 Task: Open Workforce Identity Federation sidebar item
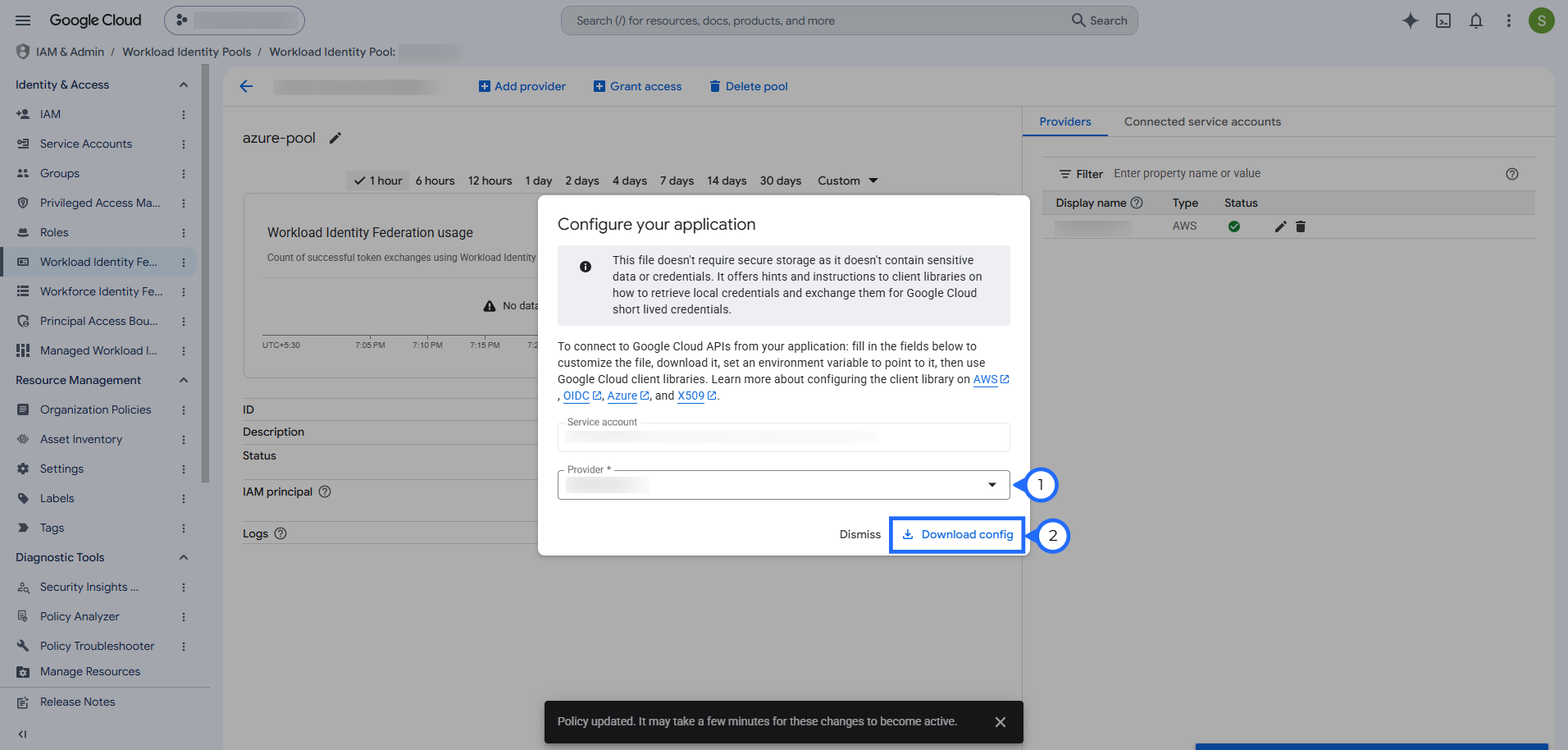click(x=101, y=291)
